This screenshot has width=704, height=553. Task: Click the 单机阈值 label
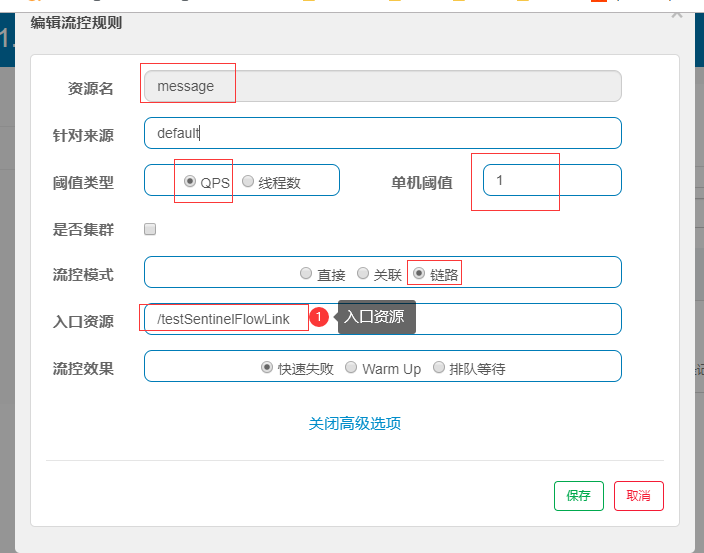[422, 183]
